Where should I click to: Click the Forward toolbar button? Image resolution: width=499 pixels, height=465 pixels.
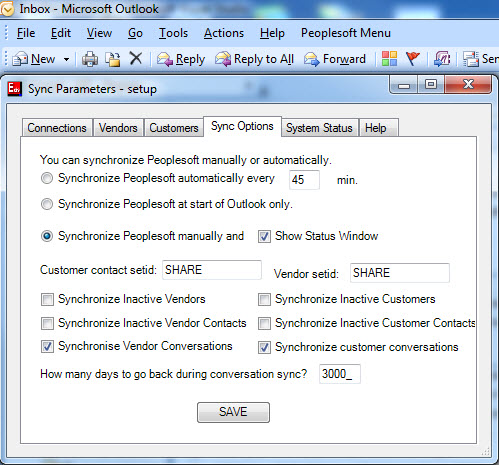335,59
